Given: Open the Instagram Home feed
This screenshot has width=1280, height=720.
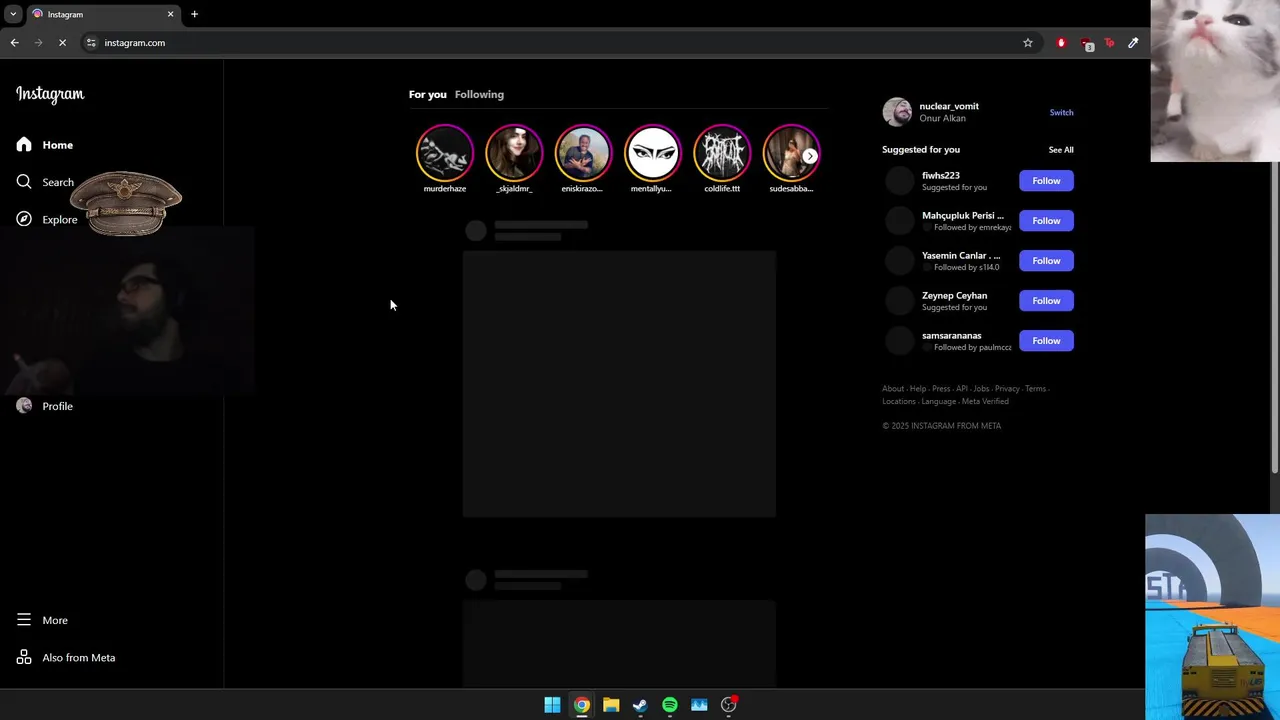Looking at the screenshot, I should point(45,145).
